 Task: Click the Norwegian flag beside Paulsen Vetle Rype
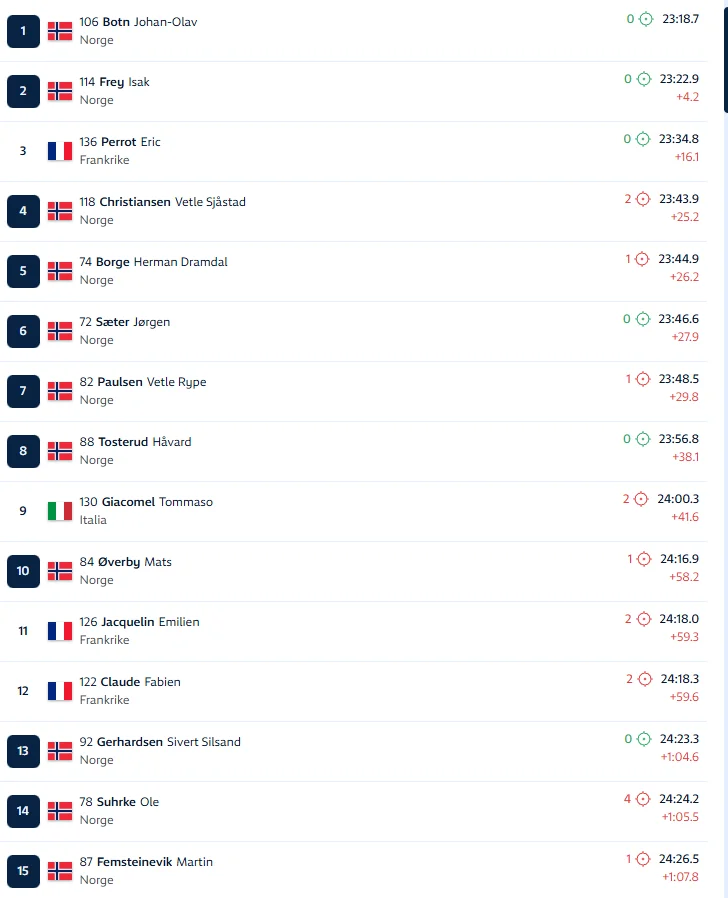click(60, 391)
